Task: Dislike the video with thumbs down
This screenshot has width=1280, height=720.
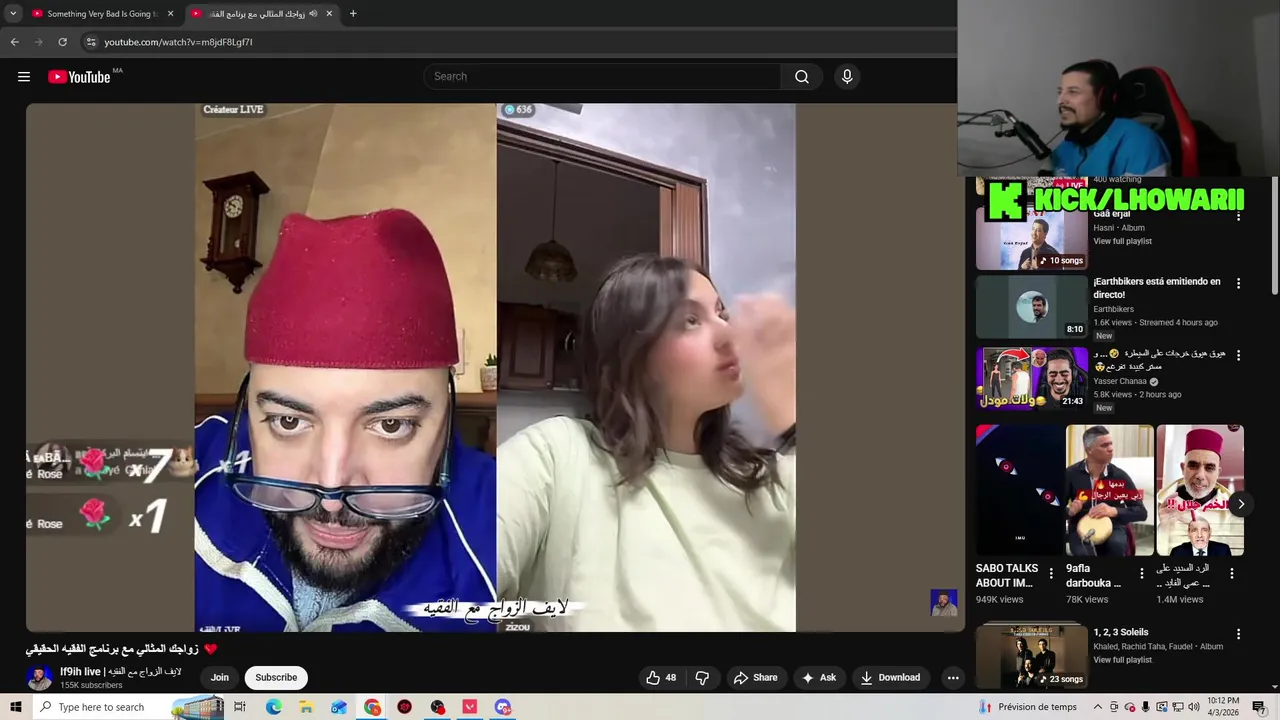Action: point(702,678)
